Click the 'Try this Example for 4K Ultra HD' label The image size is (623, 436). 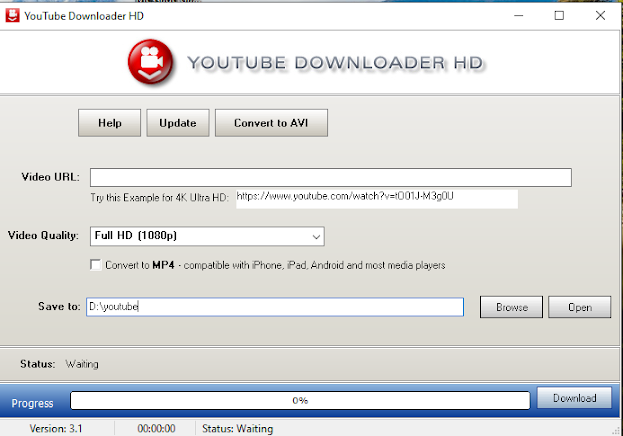tap(159, 198)
